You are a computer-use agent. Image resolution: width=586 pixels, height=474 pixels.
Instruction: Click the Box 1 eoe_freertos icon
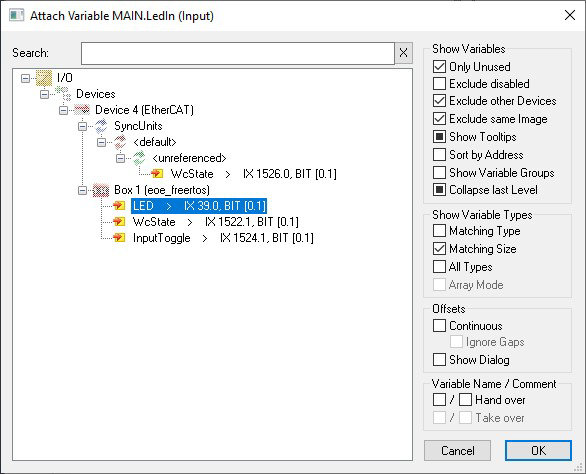(x=101, y=190)
